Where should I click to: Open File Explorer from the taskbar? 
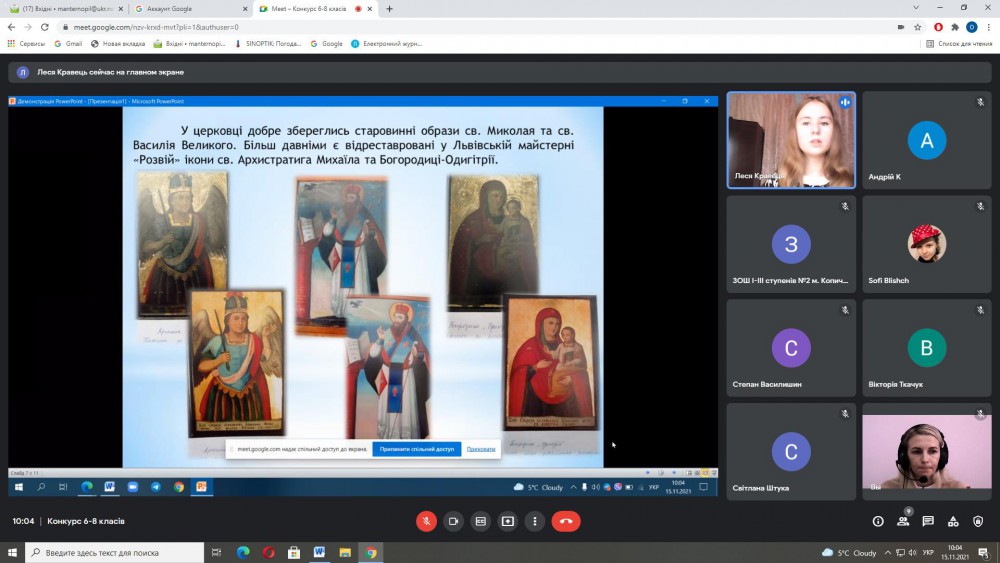click(345, 552)
